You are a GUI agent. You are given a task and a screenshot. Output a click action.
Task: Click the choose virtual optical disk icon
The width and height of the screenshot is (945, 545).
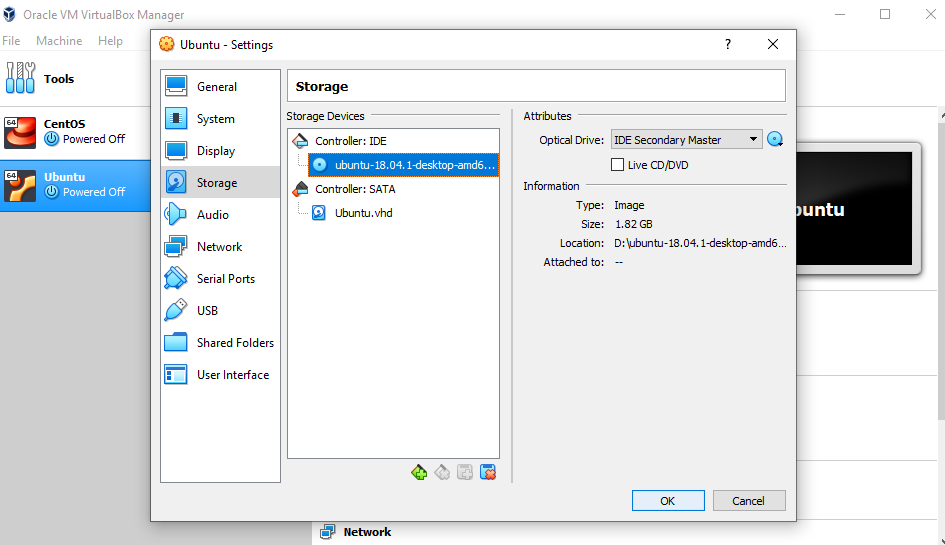pyautogui.click(x=775, y=140)
